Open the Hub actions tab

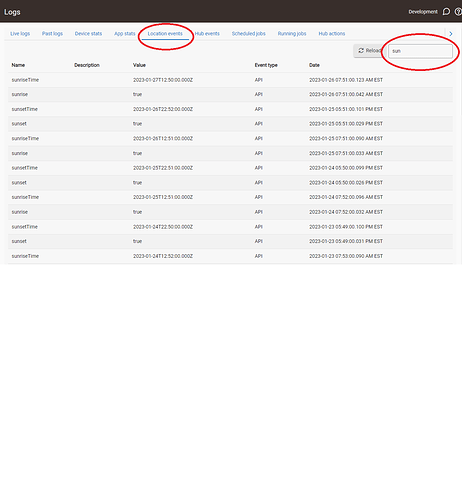pyautogui.click(x=332, y=34)
